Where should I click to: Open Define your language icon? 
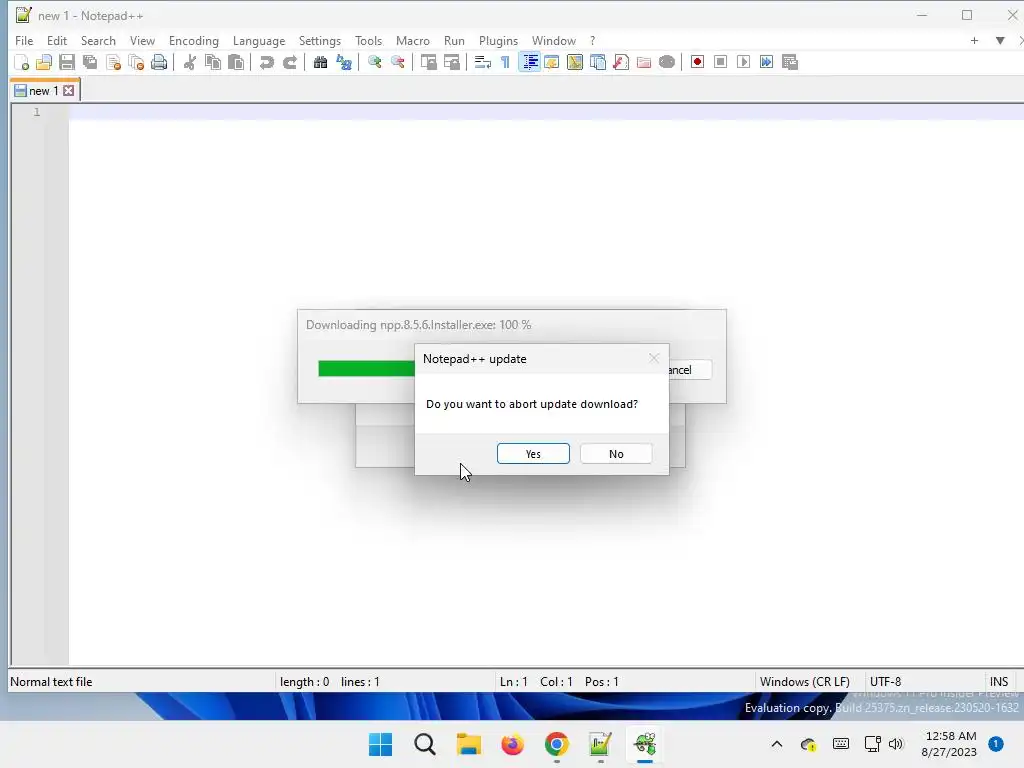[552, 62]
